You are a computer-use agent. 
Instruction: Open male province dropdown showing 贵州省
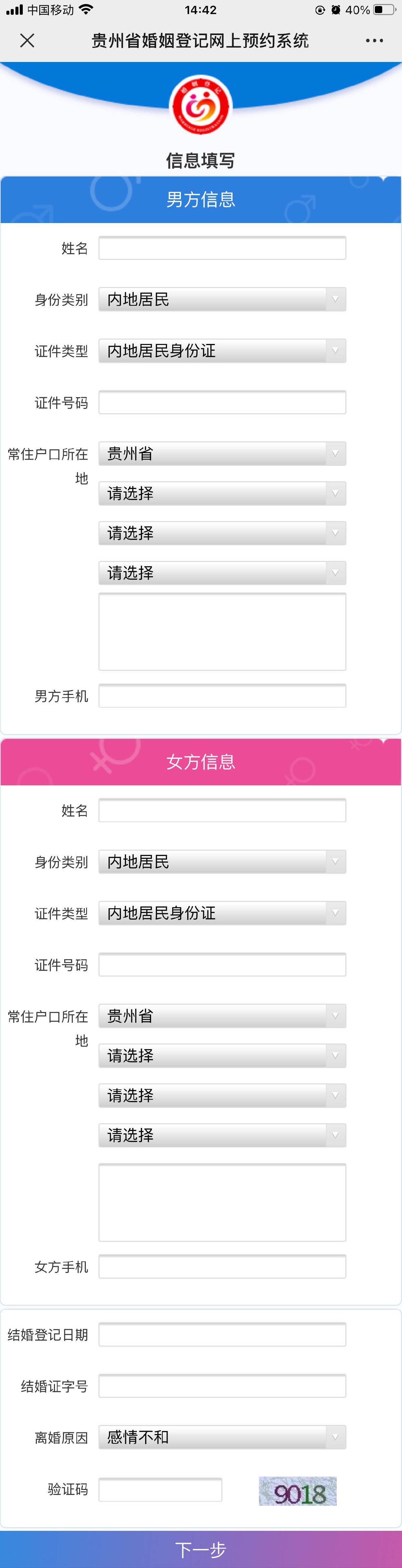(222, 453)
